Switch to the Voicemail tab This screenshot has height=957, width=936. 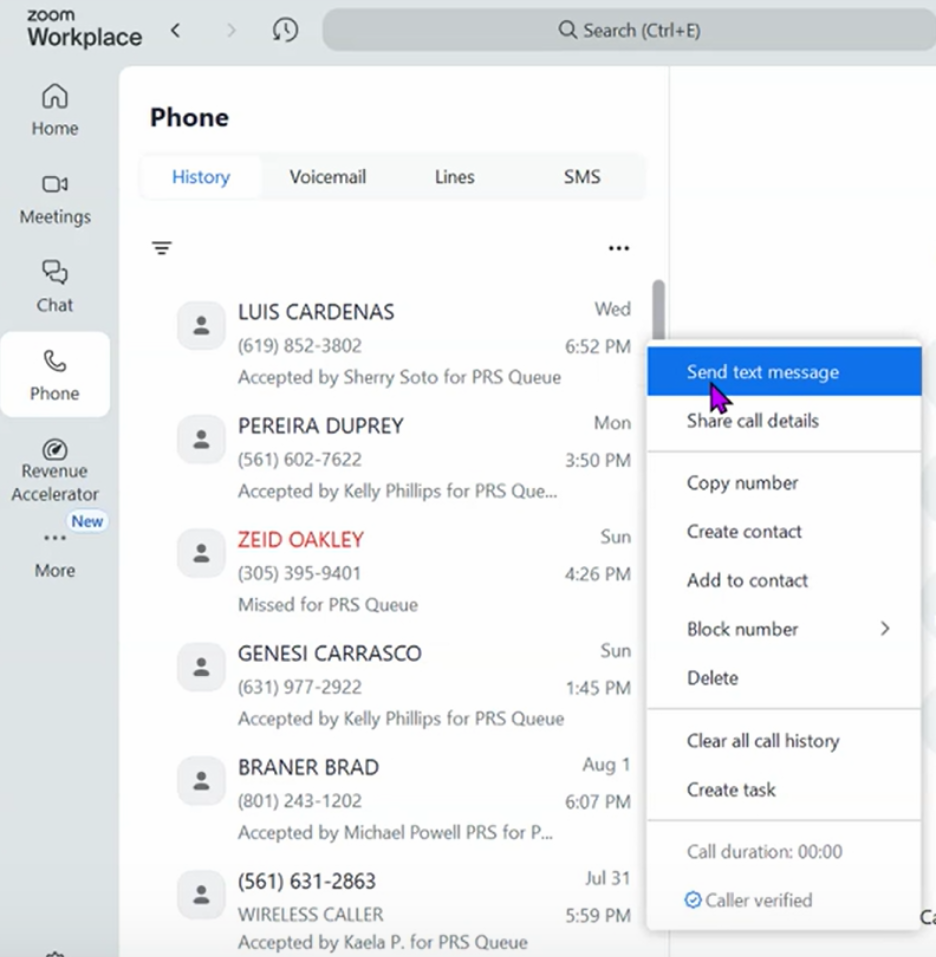point(328,177)
